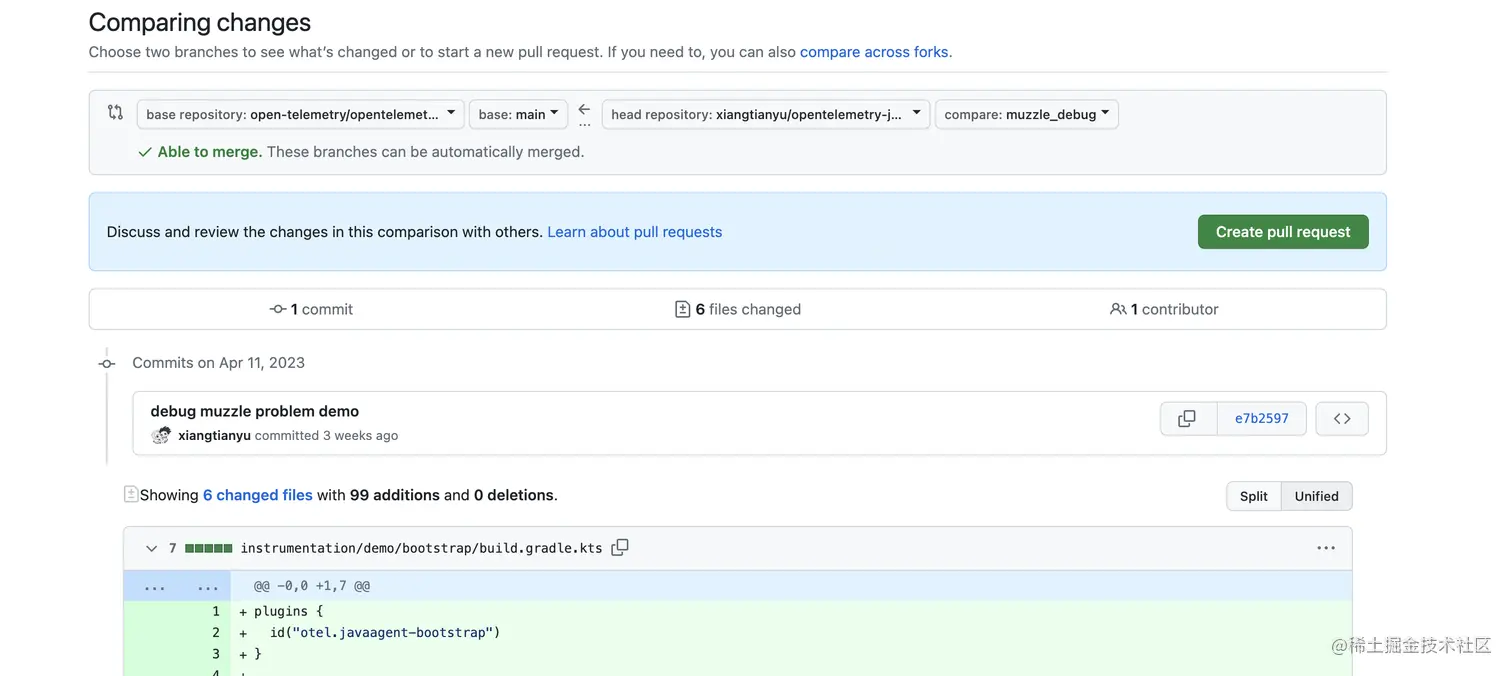Screen dimensions: 1512x676
Task: Collapse build.gradle.kts file diff chevron
Action: coord(151,548)
